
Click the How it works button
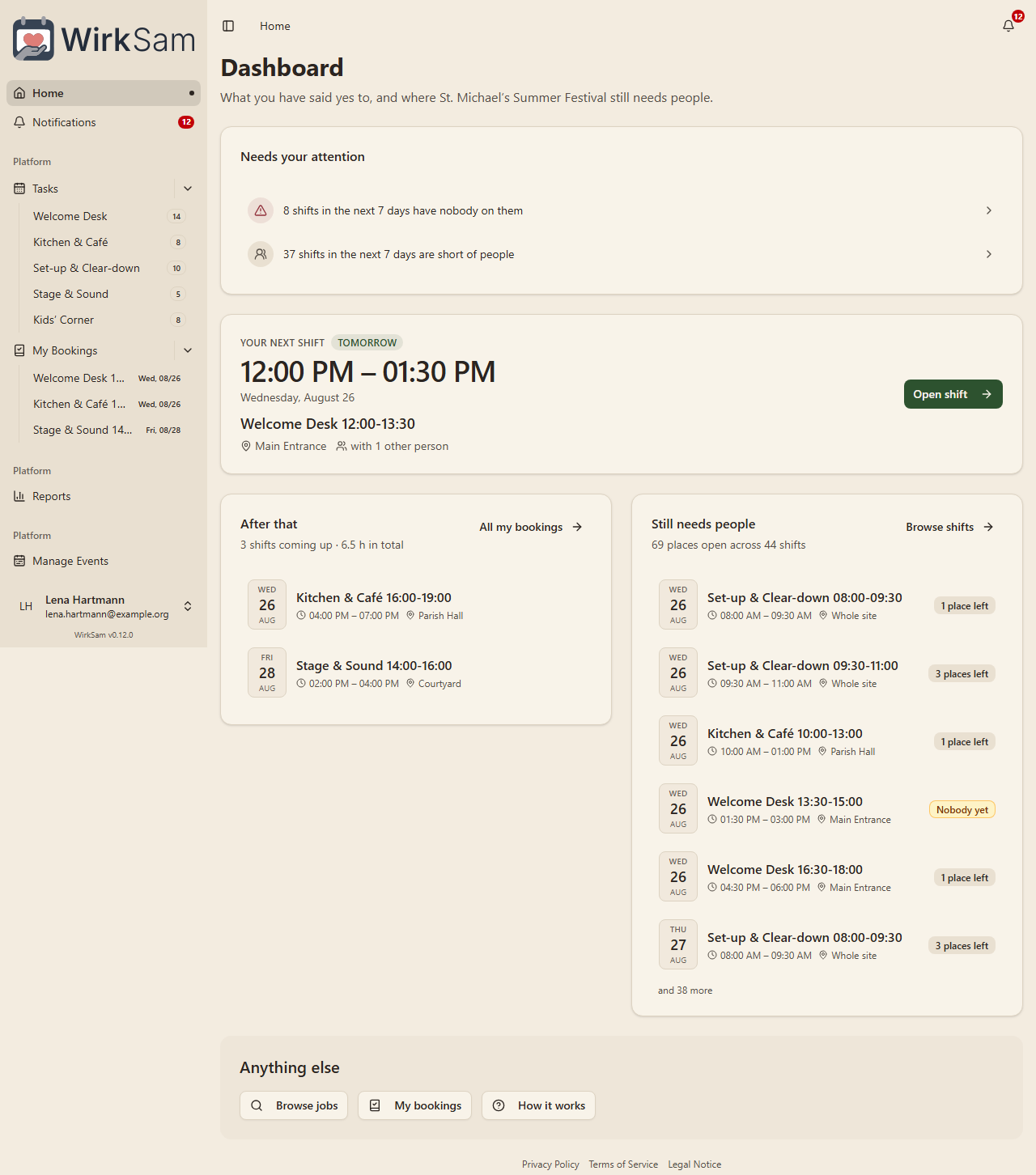click(x=539, y=1105)
